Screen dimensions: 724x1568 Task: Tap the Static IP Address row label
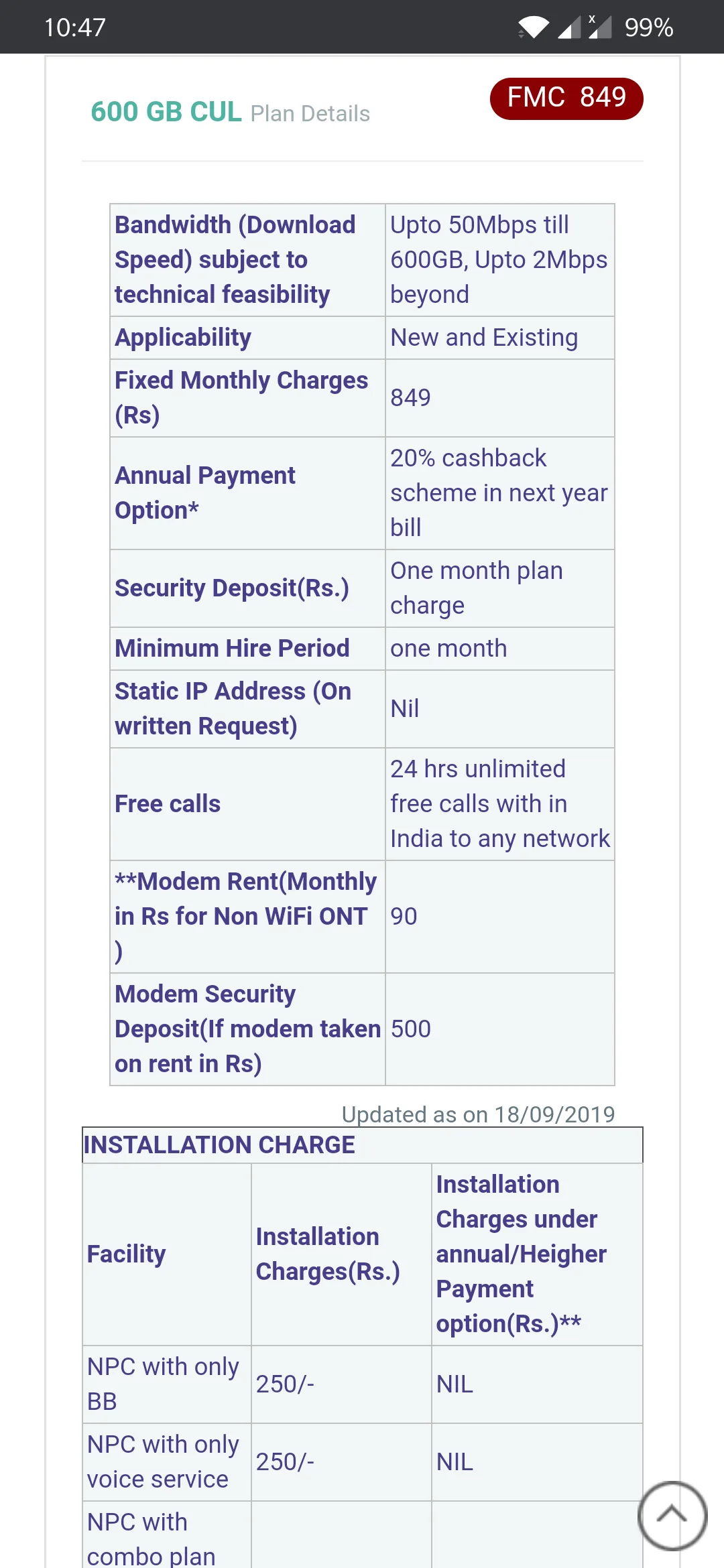coord(233,709)
